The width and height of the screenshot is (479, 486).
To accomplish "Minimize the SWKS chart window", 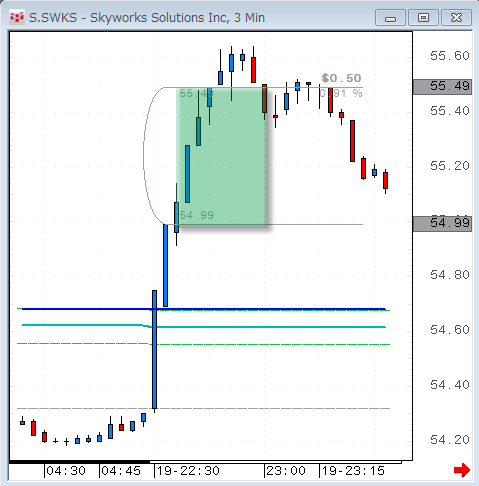I will (390, 18).
